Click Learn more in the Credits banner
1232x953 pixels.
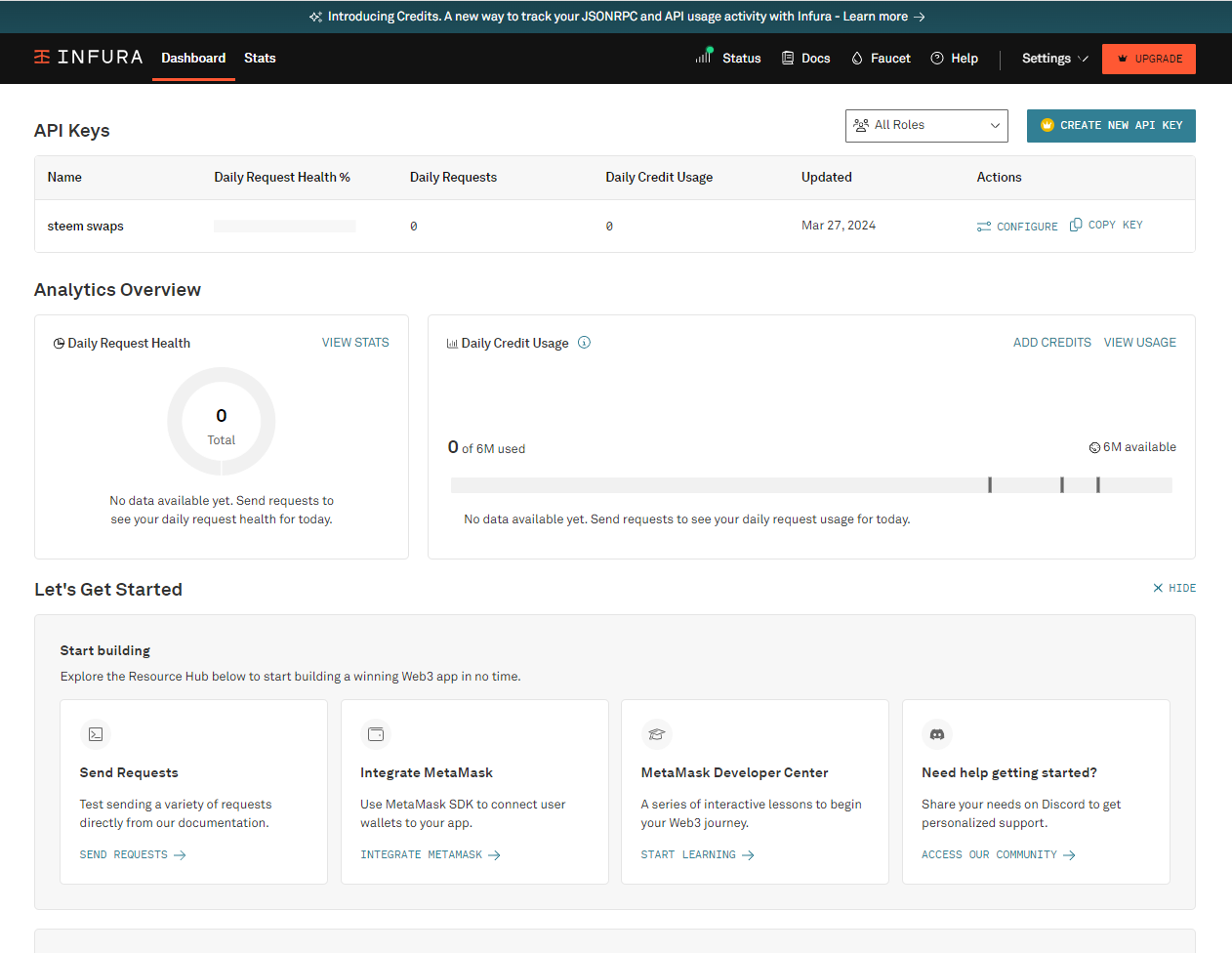(876, 17)
